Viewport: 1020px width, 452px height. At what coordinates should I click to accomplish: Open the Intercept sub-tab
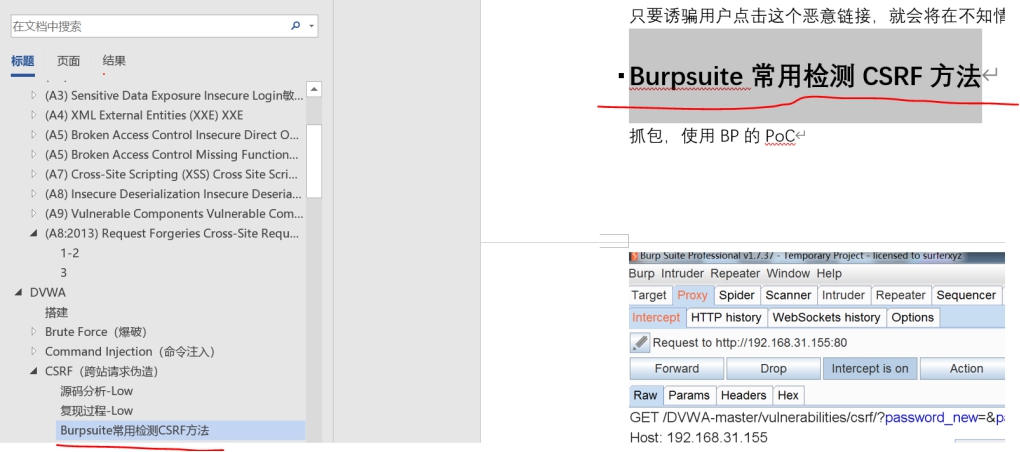coord(656,317)
